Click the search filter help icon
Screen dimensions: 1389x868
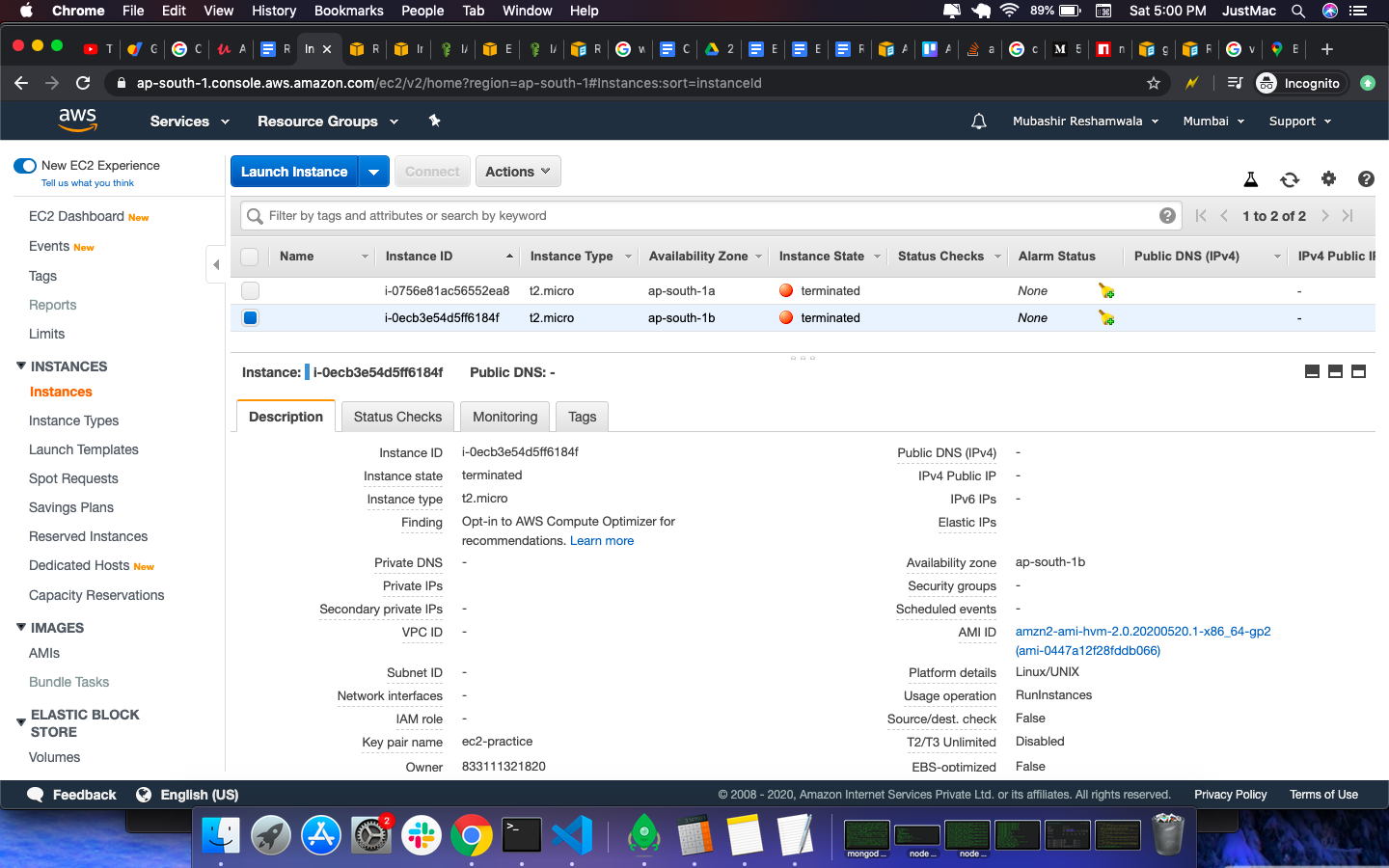1167,216
